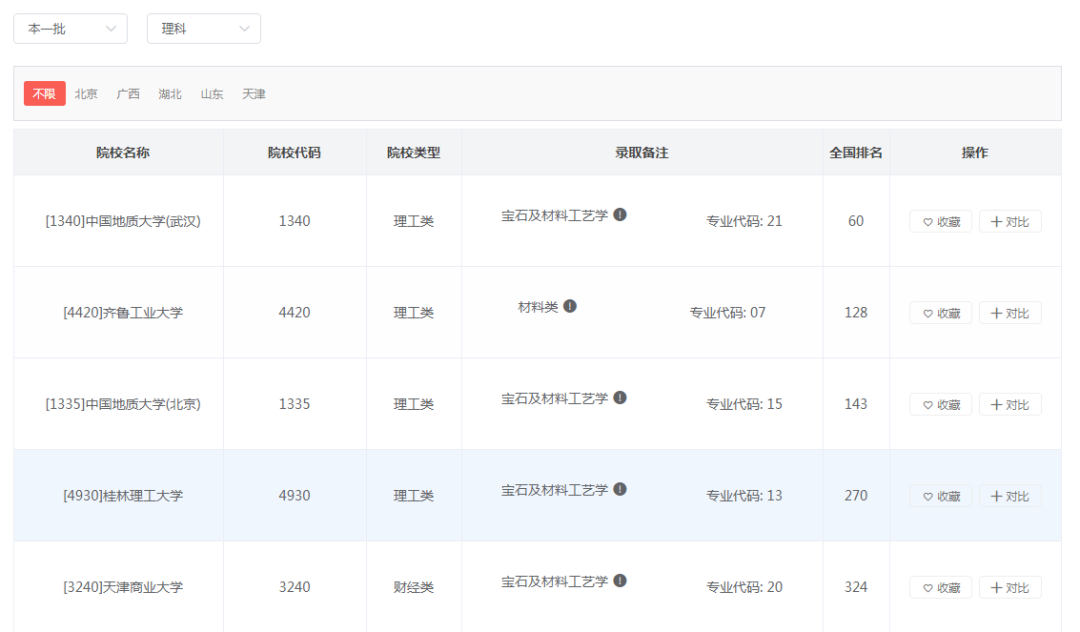Click info icon for 天津商业大学 major
Image resolution: width=1080 pixels, height=632 pixels.
click(620, 581)
